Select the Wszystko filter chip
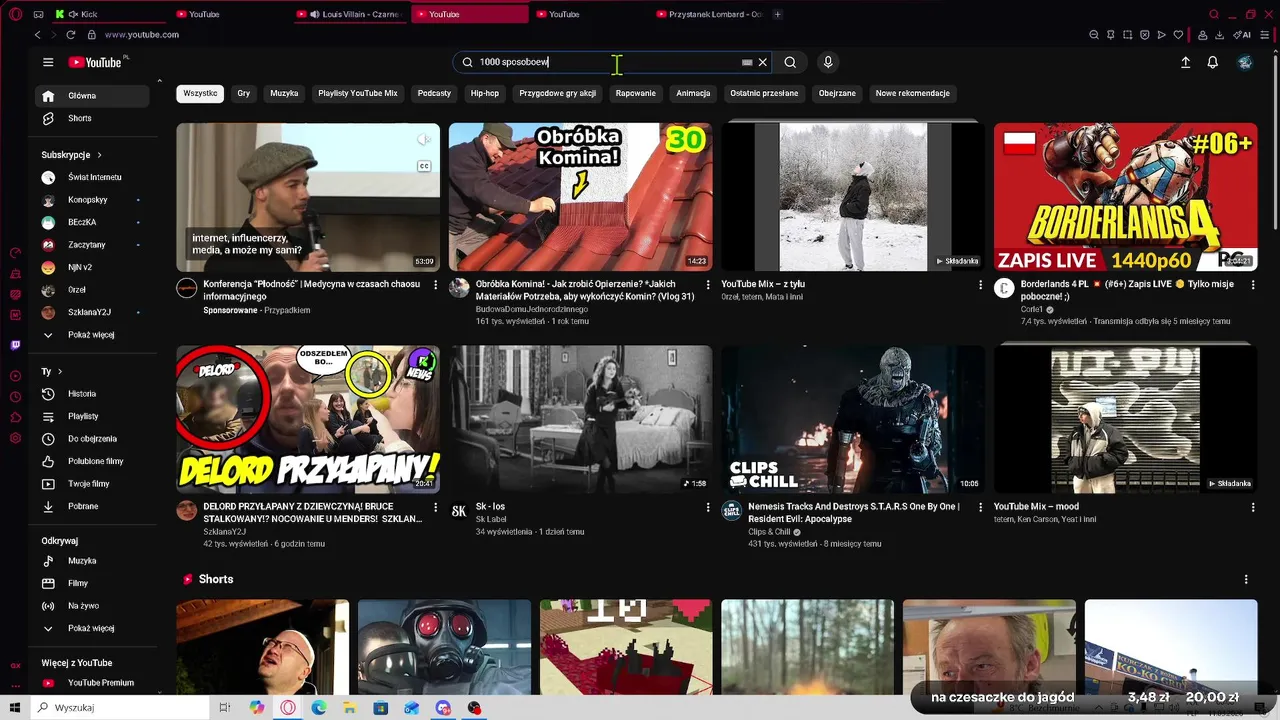Viewport: 1280px width, 720px height. (200, 93)
